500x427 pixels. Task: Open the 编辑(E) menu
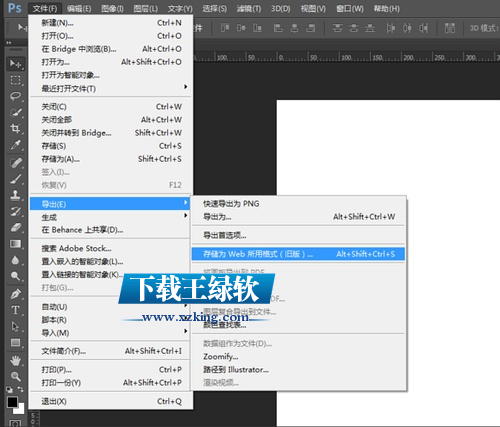79,8
